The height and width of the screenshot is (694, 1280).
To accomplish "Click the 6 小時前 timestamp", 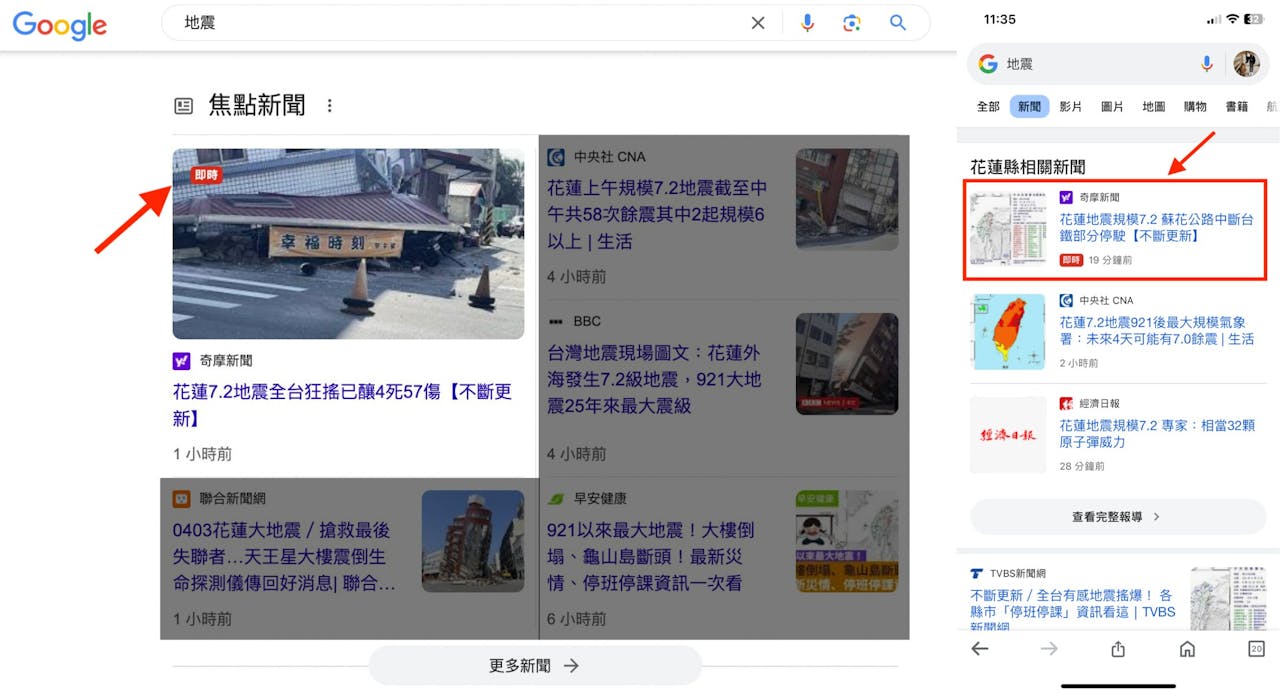I will point(576,620).
